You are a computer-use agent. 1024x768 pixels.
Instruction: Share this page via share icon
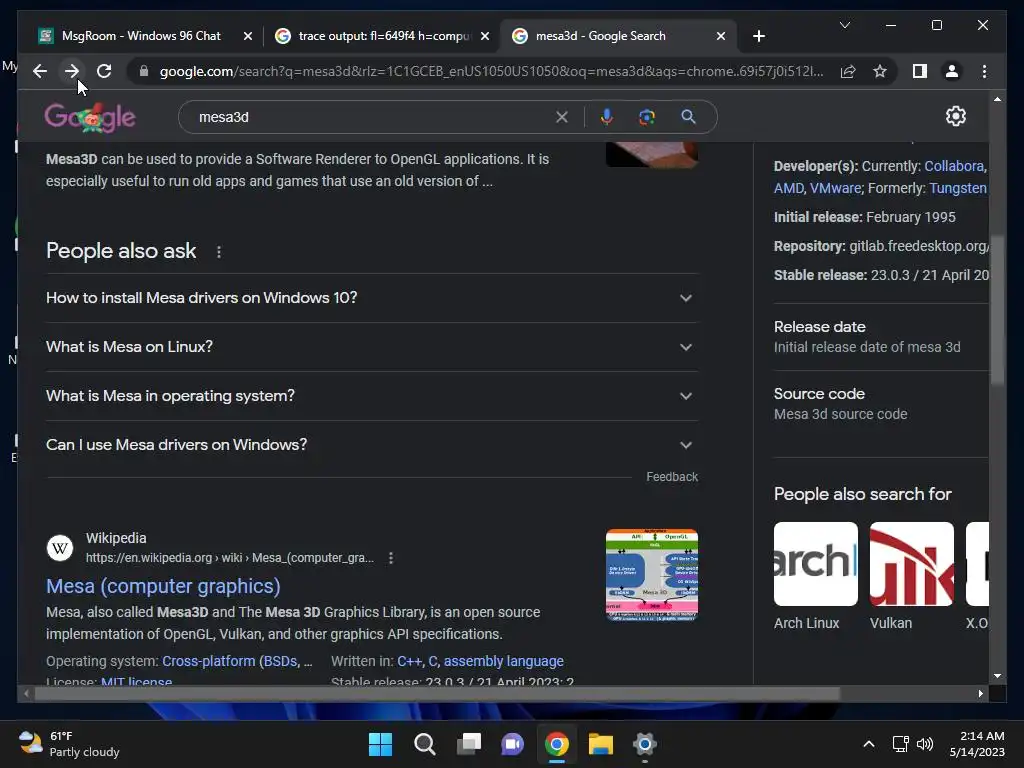848,71
